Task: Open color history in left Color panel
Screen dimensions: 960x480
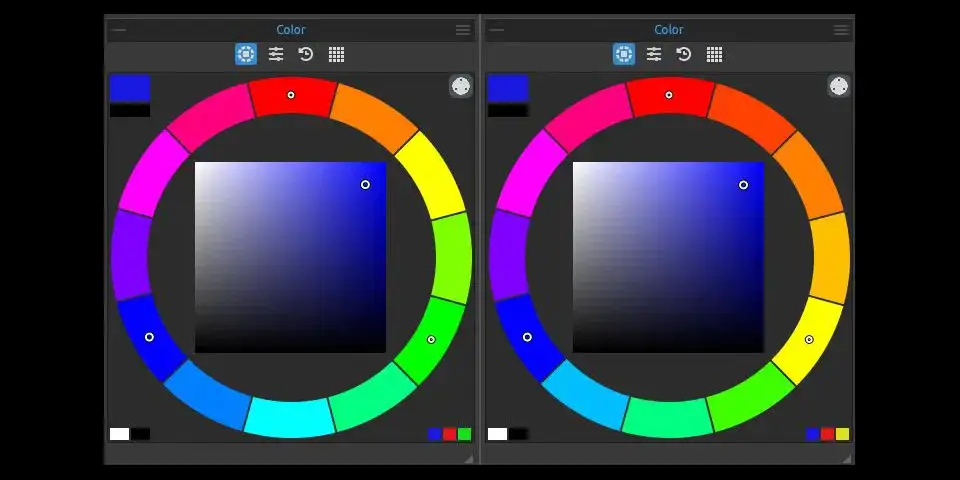Action: [x=306, y=54]
